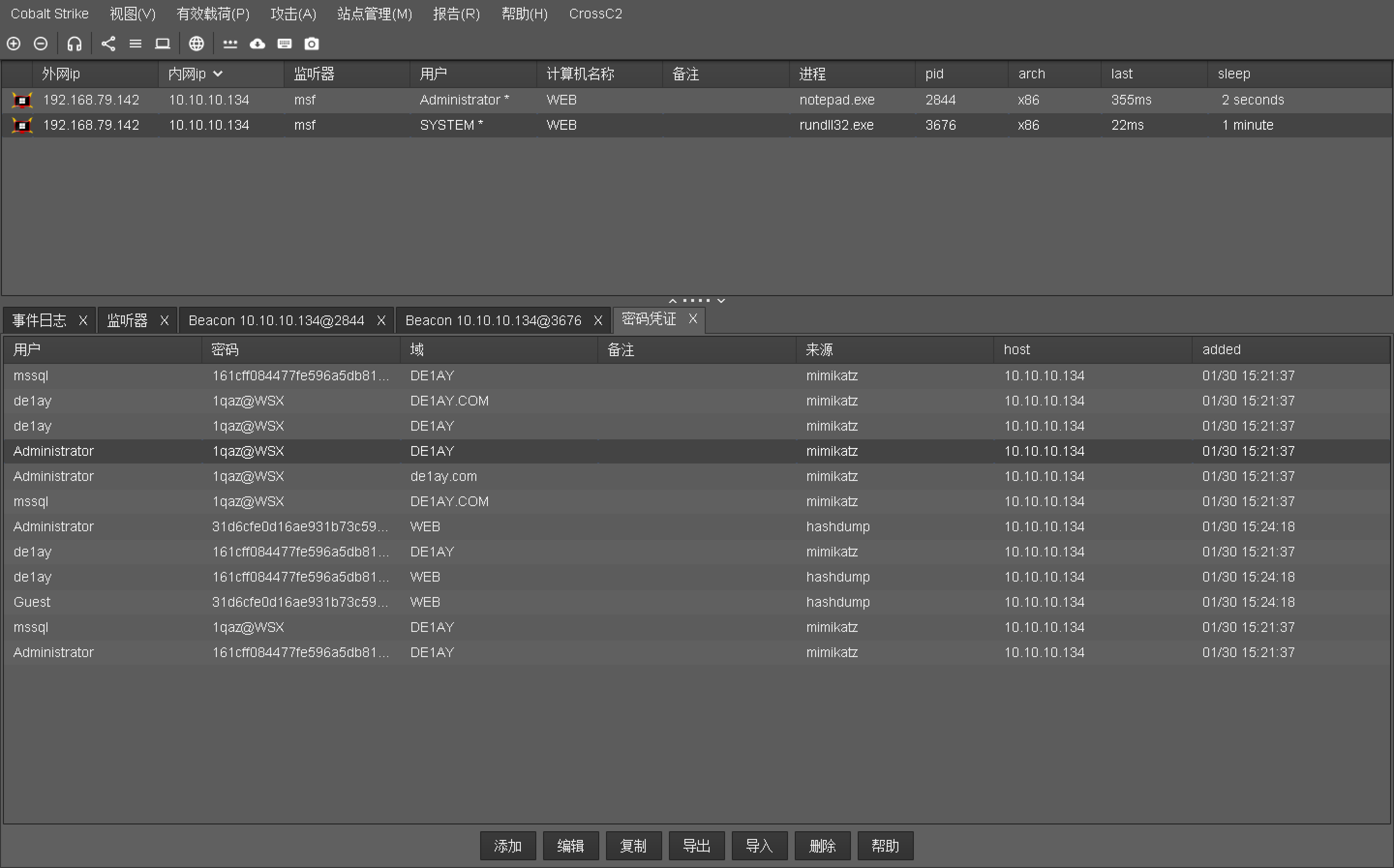Select the notepad.exe beacon session icon
The image size is (1394, 868).
(x=22, y=101)
